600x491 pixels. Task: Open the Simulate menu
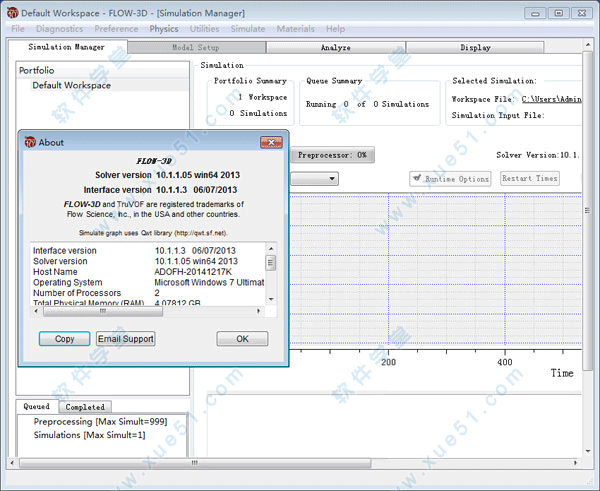(248, 29)
